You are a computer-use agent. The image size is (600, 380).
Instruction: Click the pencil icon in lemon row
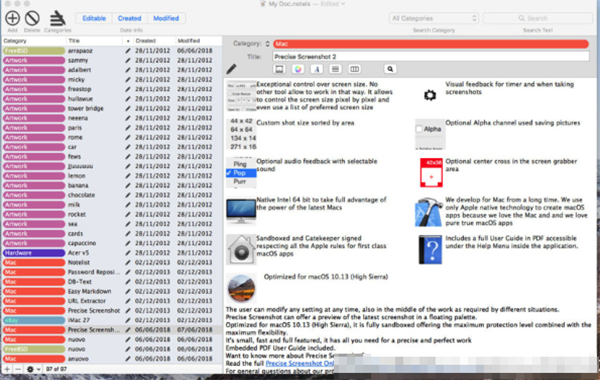tap(128, 176)
